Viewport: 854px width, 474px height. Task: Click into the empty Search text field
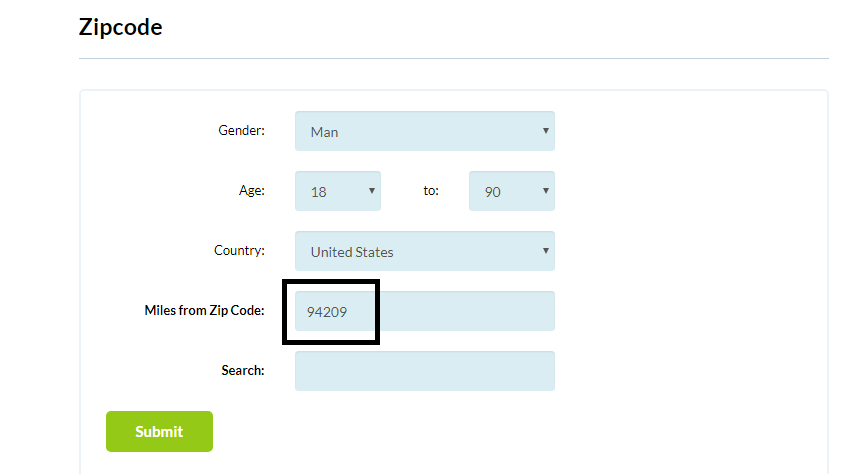click(x=424, y=371)
